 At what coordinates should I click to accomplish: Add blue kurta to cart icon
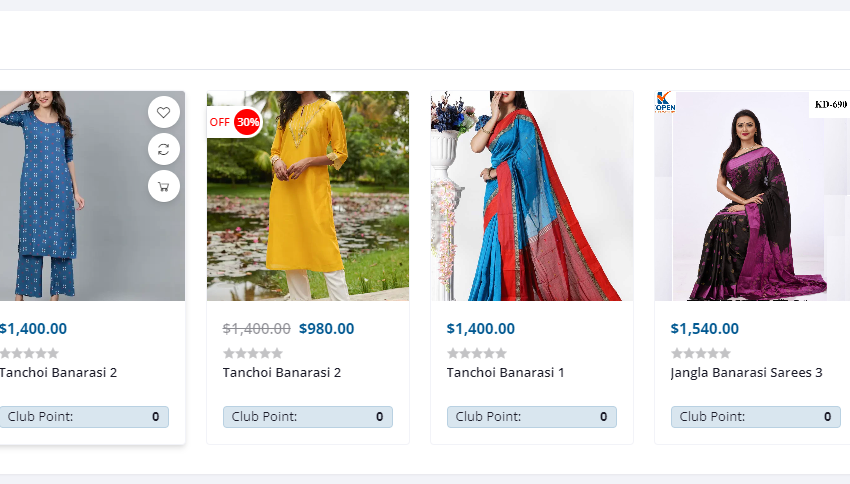(x=164, y=186)
